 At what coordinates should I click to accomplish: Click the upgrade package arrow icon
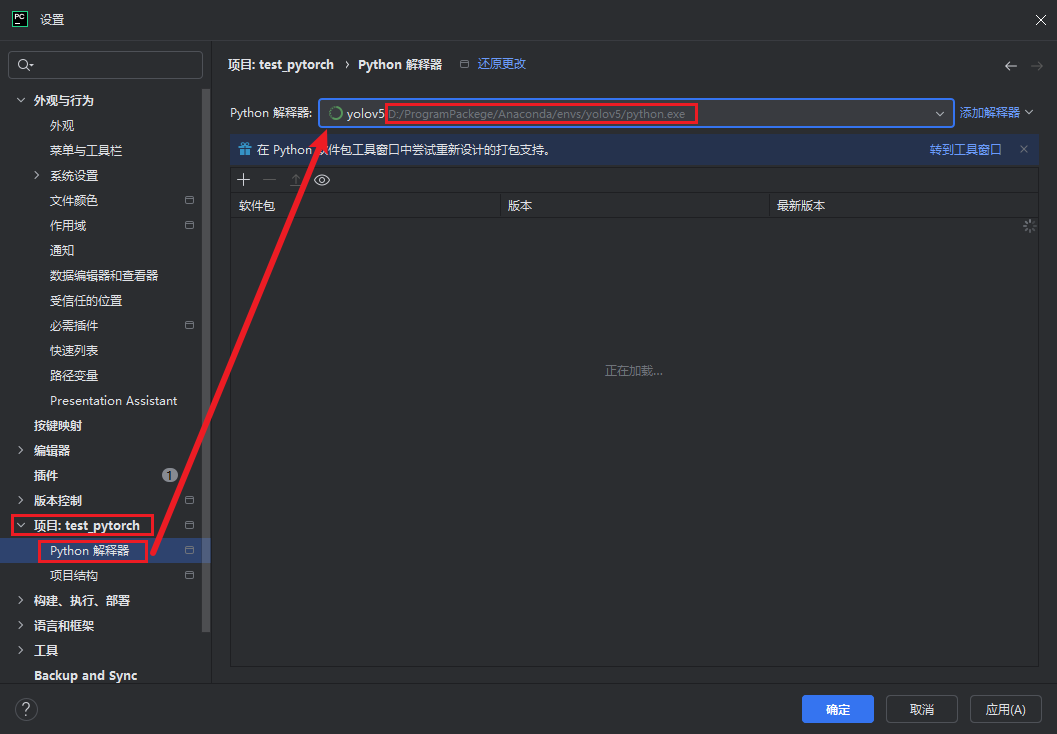[x=295, y=180]
